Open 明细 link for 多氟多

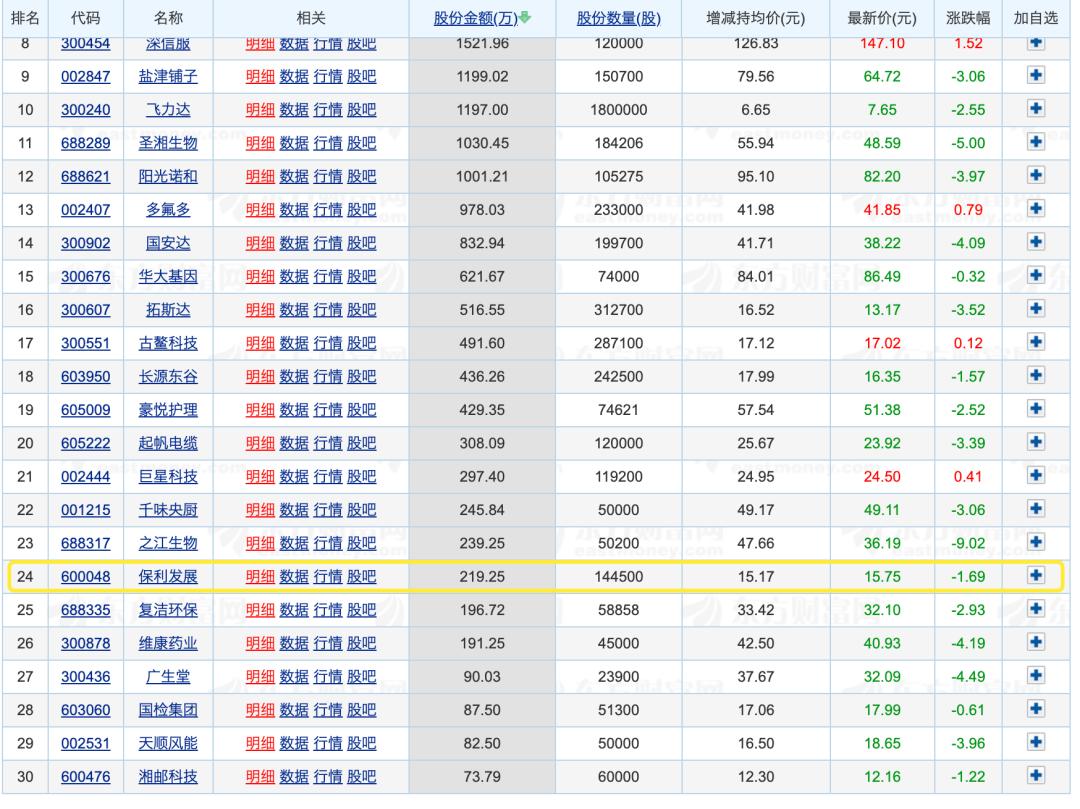260,210
